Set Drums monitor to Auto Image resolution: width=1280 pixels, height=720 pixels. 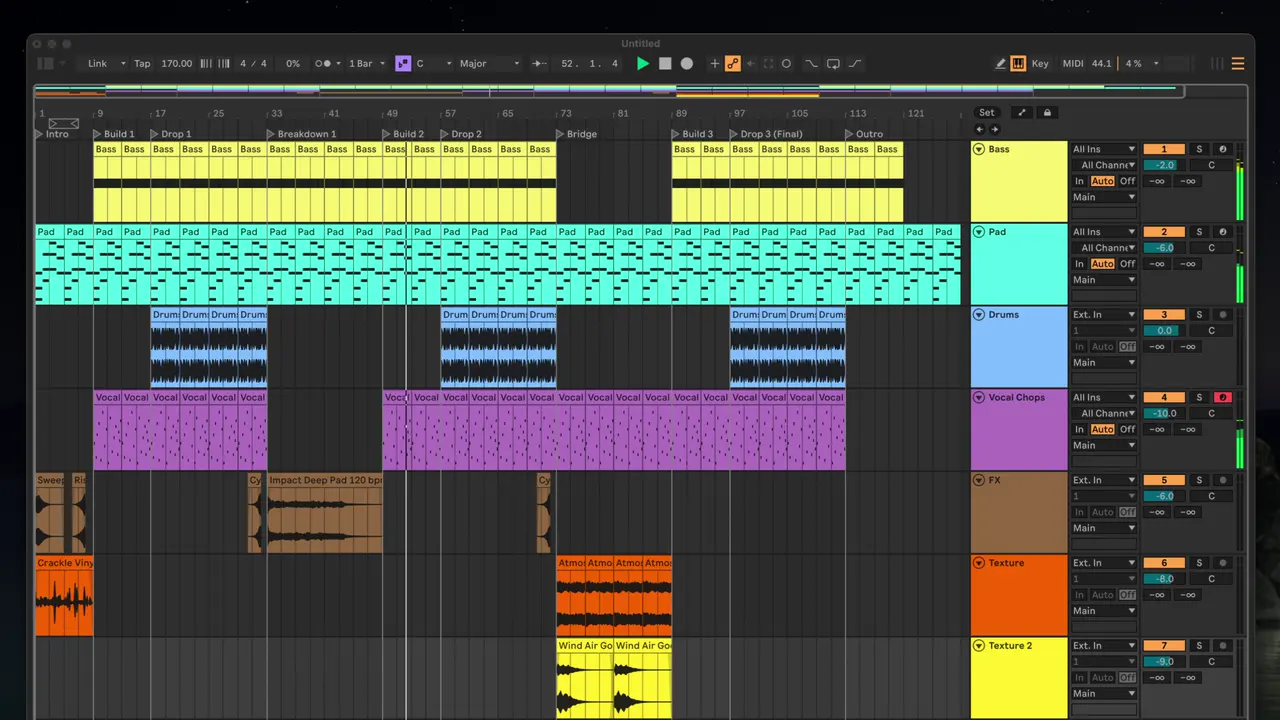tap(1102, 347)
